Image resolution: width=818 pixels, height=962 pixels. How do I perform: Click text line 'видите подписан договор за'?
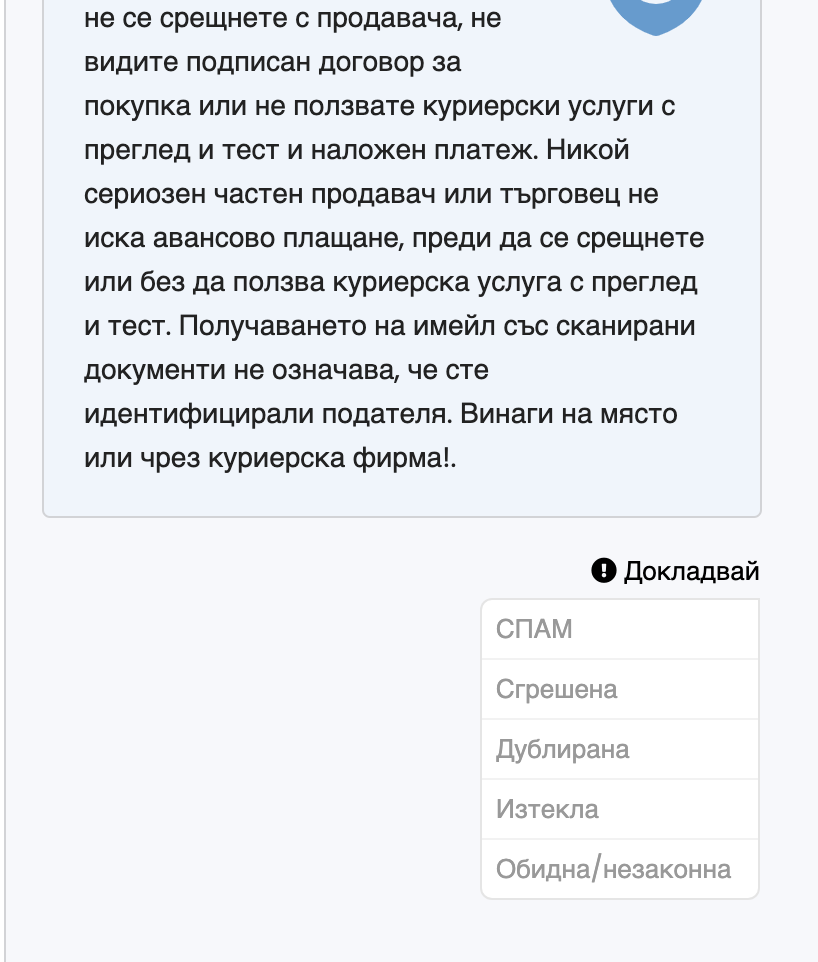tap(272, 63)
